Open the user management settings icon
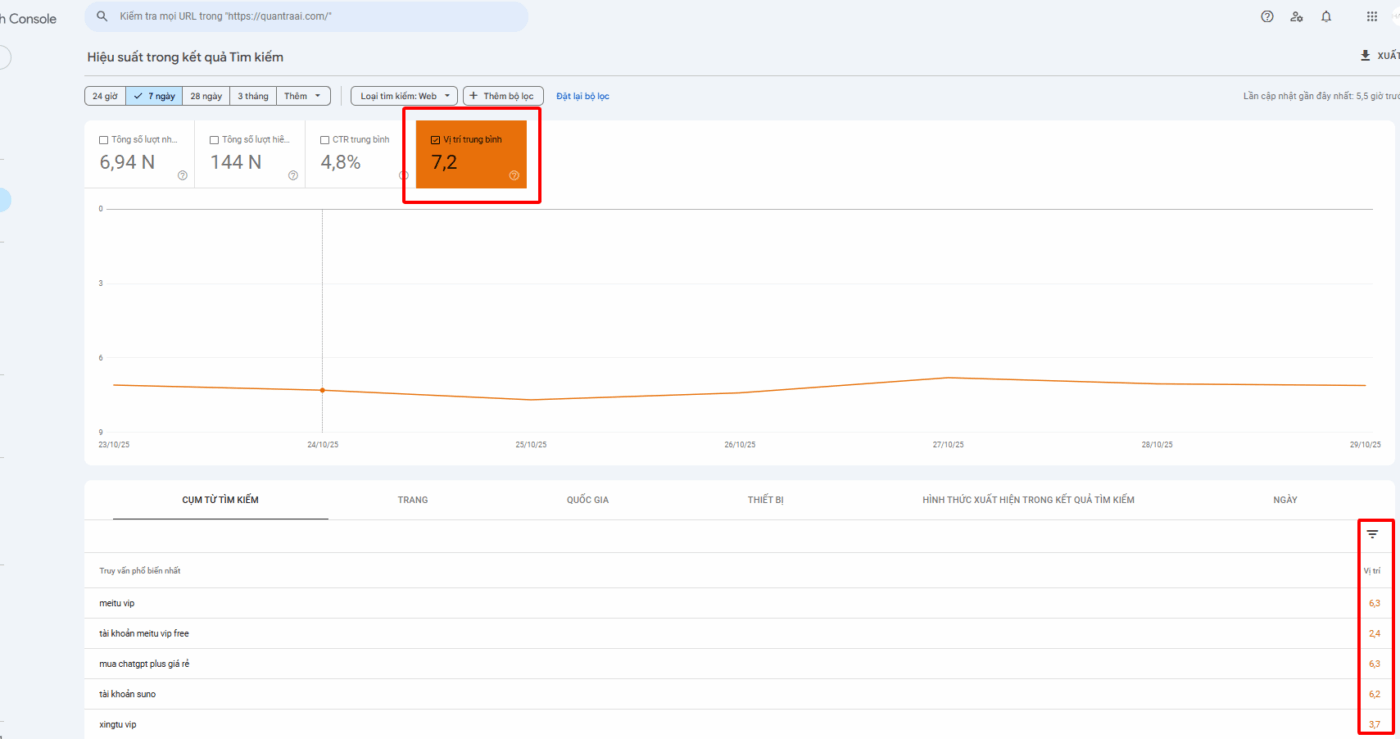 [1296, 17]
